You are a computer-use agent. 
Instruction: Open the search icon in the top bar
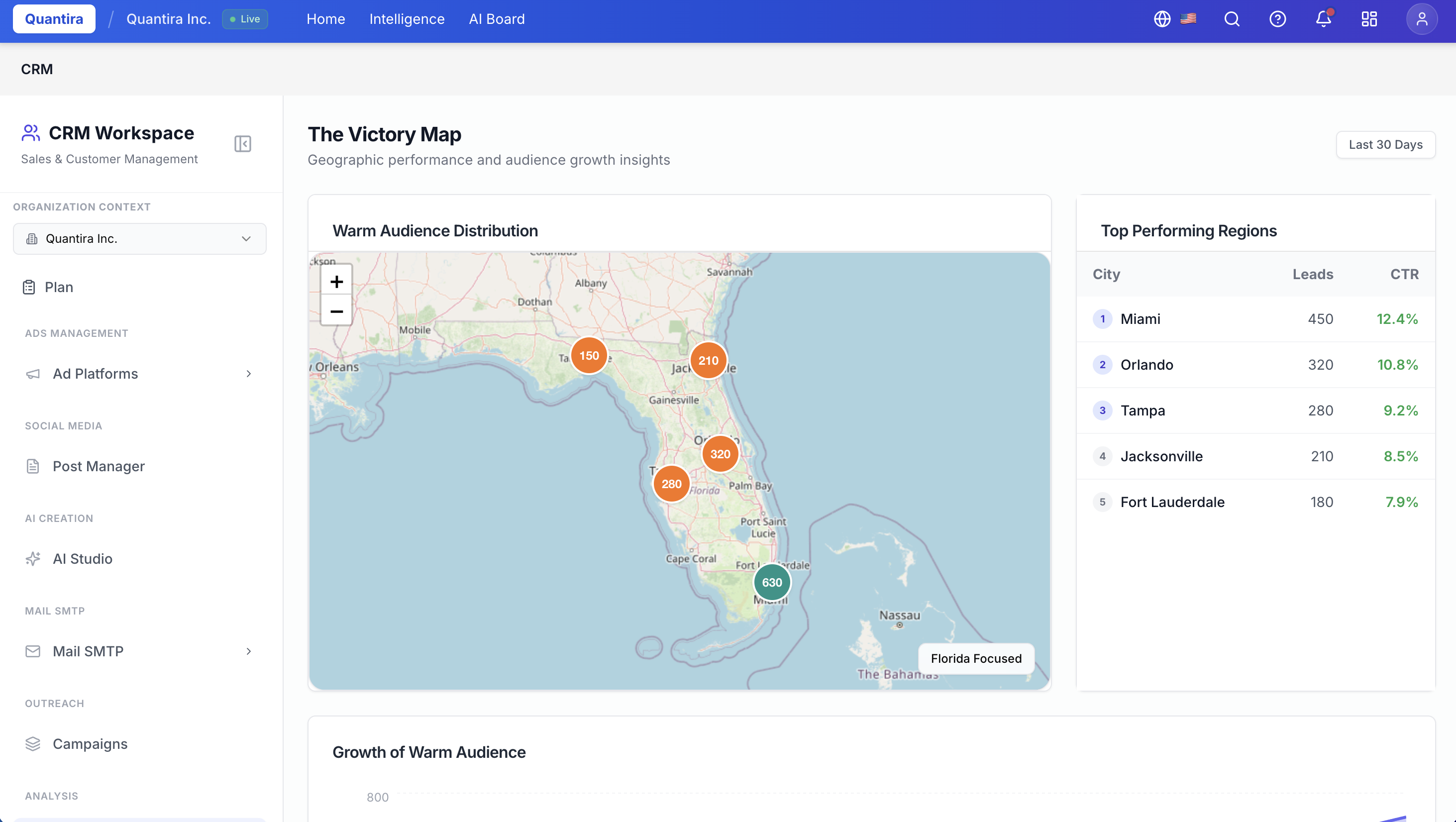(1232, 18)
